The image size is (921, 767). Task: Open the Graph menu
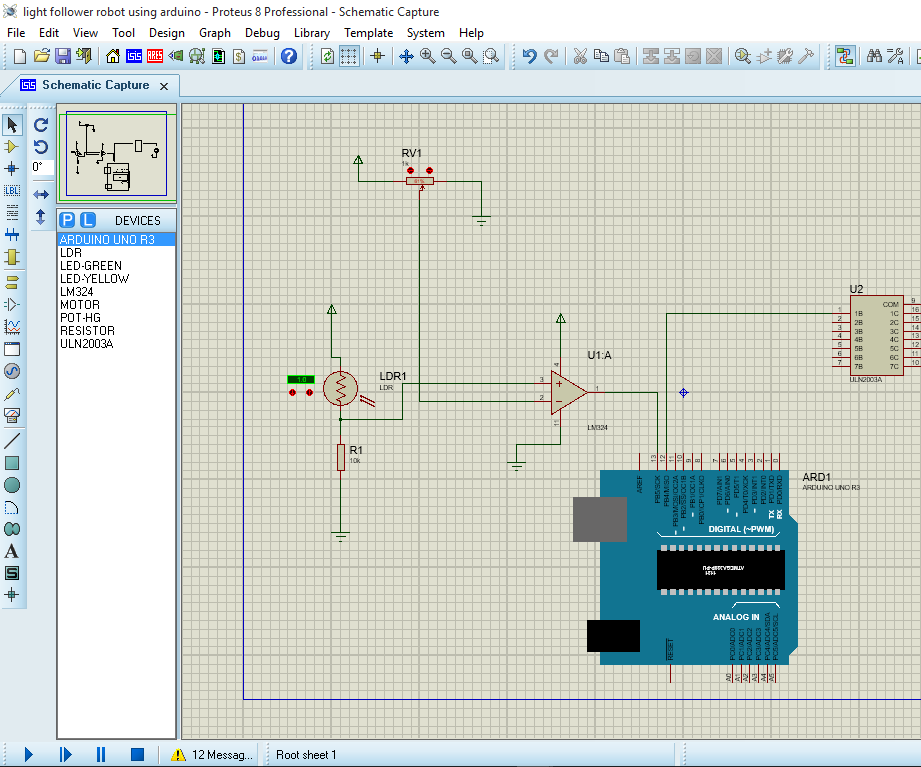(x=214, y=33)
